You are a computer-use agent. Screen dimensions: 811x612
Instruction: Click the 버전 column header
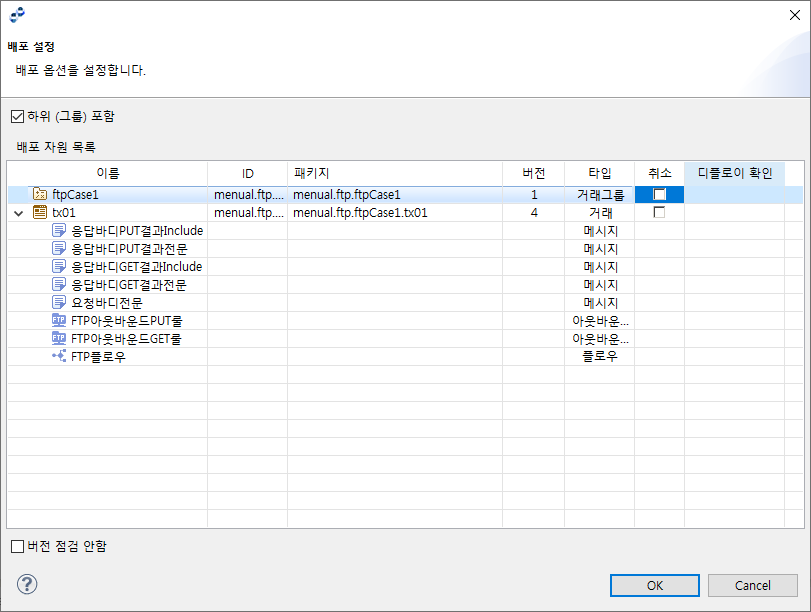coord(534,173)
